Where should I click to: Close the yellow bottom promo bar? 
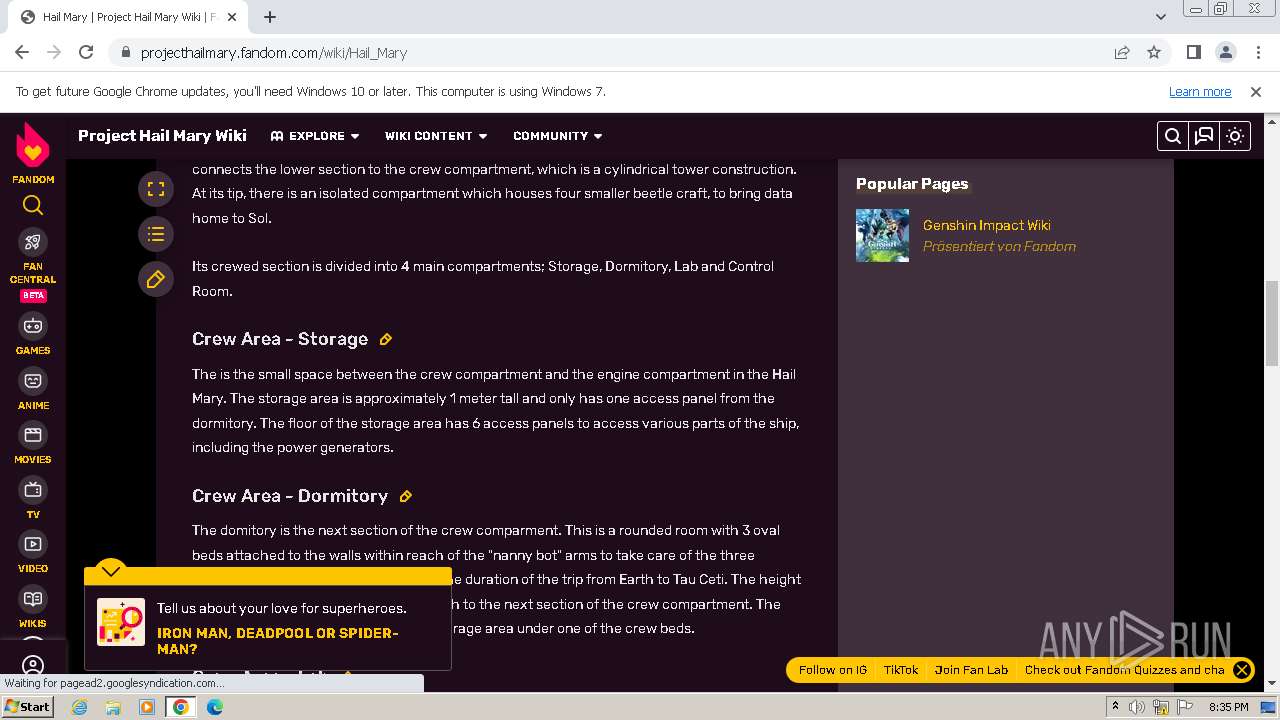pyautogui.click(x=1242, y=670)
